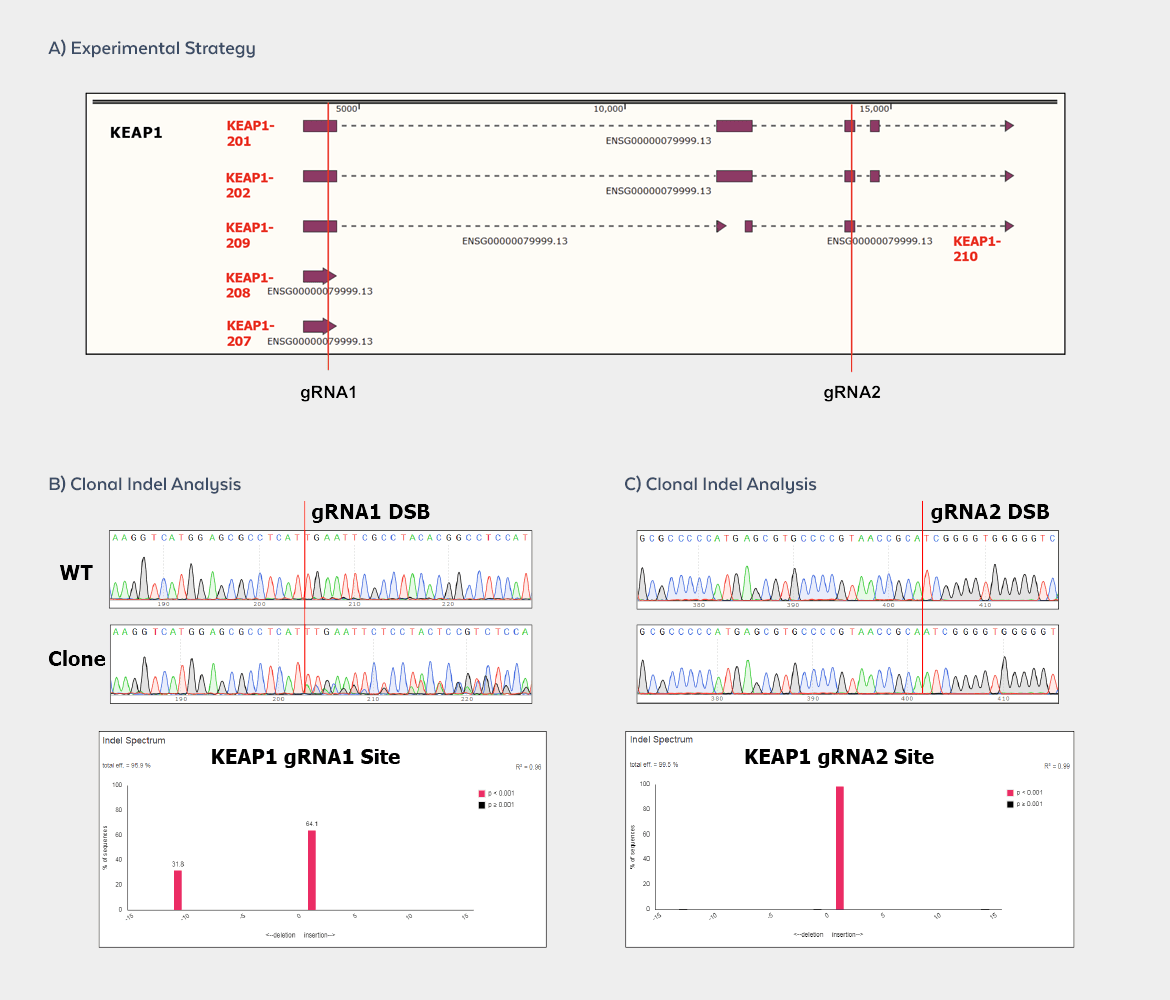The image size is (1170, 1000).
Task: Click the large middle exon of KEAP1-201
Action: (x=734, y=126)
